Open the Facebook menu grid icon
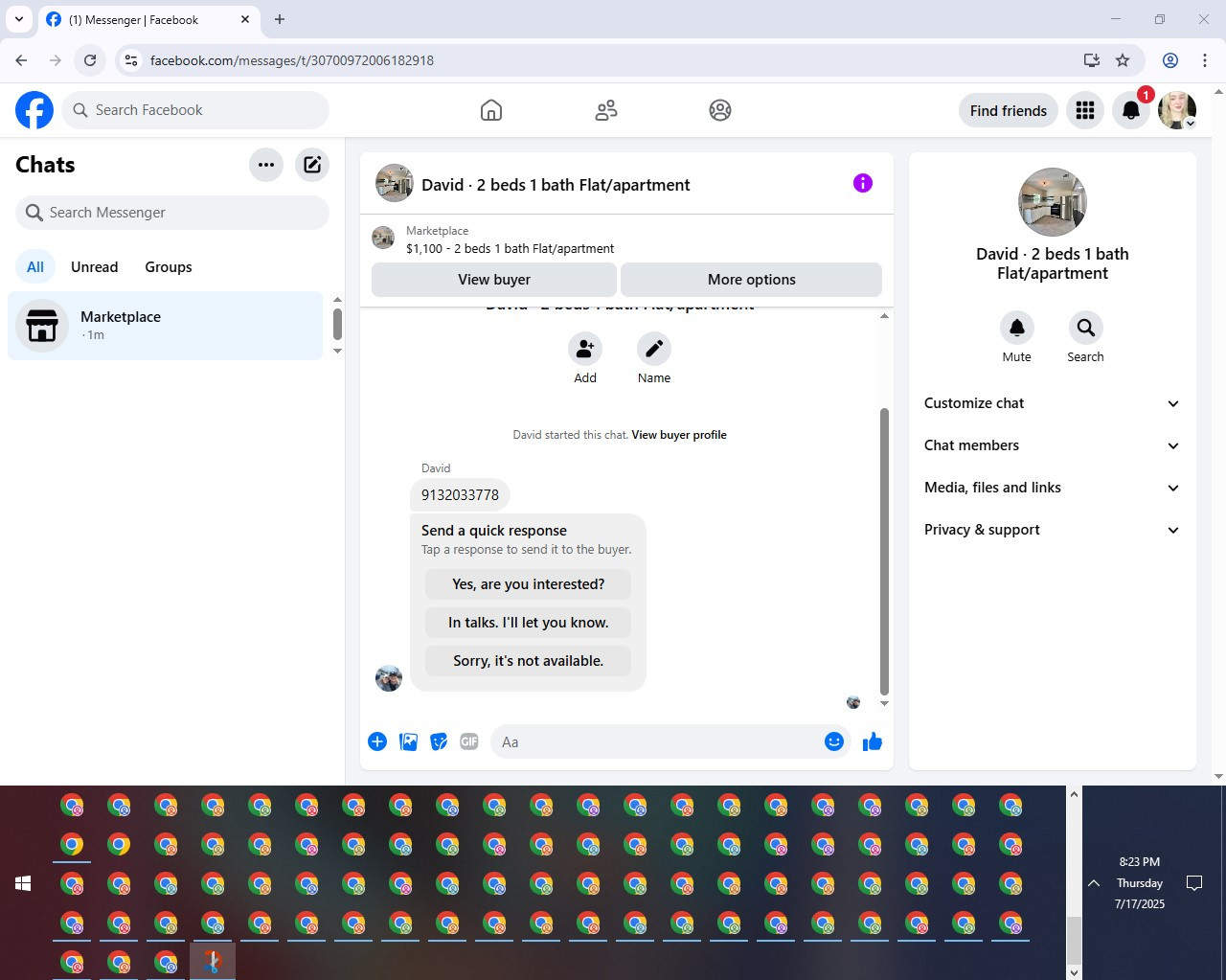This screenshot has width=1226, height=980. pos(1085,111)
